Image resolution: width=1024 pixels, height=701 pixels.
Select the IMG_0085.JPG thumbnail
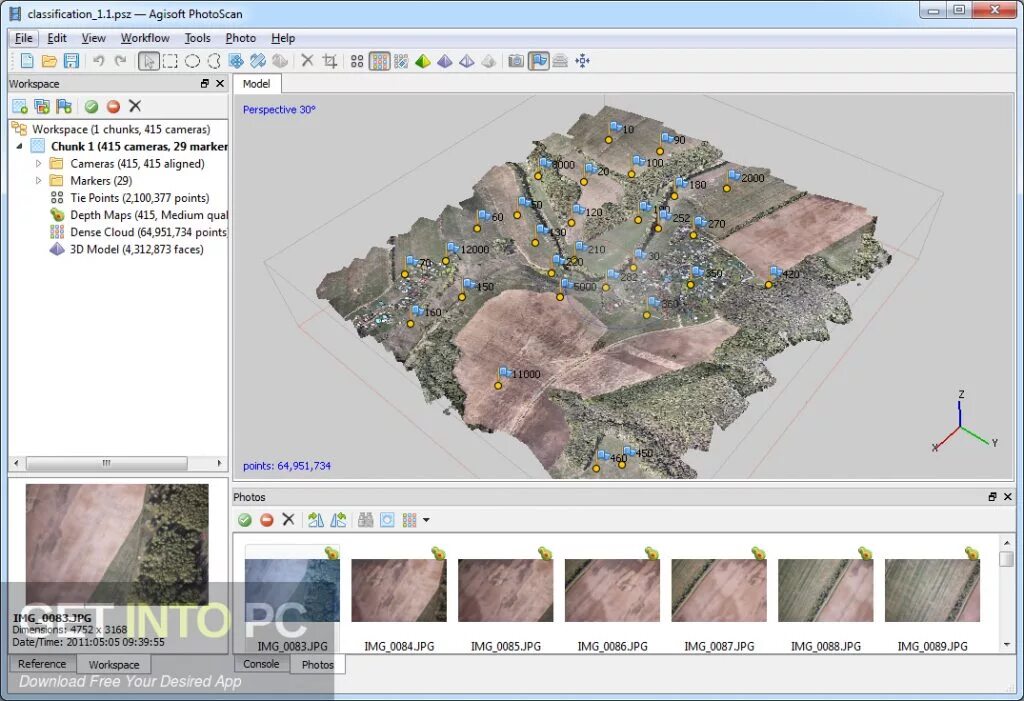point(505,590)
